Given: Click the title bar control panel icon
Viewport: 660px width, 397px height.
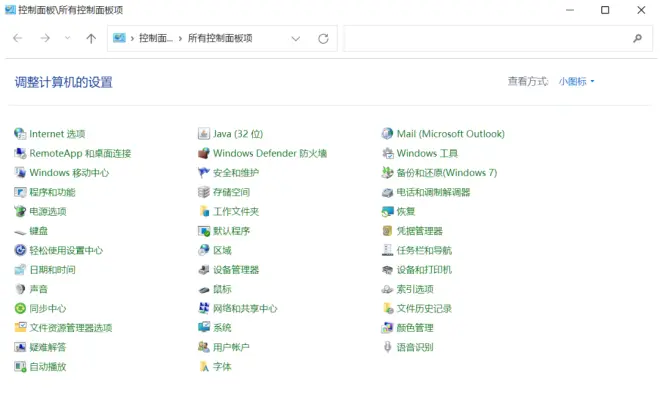Looking at the screenshot, I should [x=10, y=9].
